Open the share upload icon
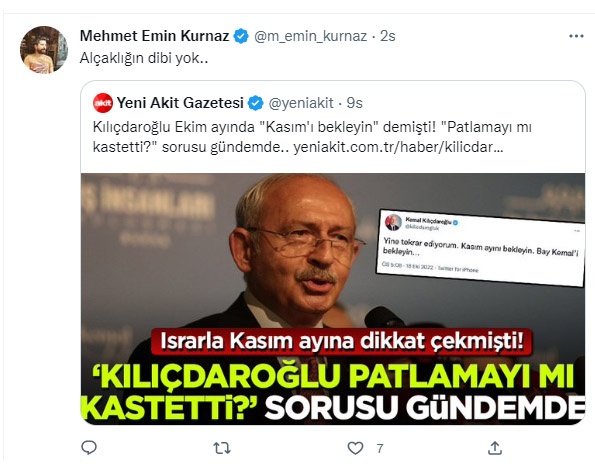 click(495, 448)
